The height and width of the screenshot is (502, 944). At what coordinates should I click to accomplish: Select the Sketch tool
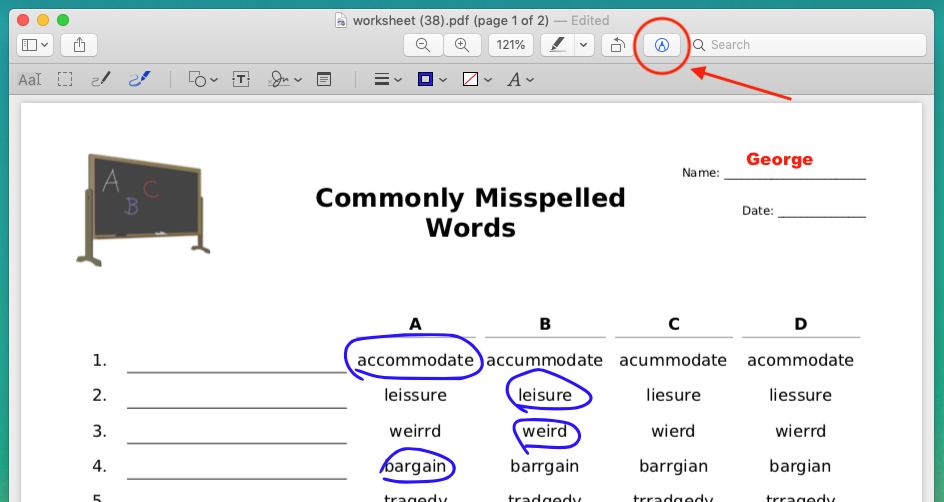pyautogui.click(x=101, y=79)
